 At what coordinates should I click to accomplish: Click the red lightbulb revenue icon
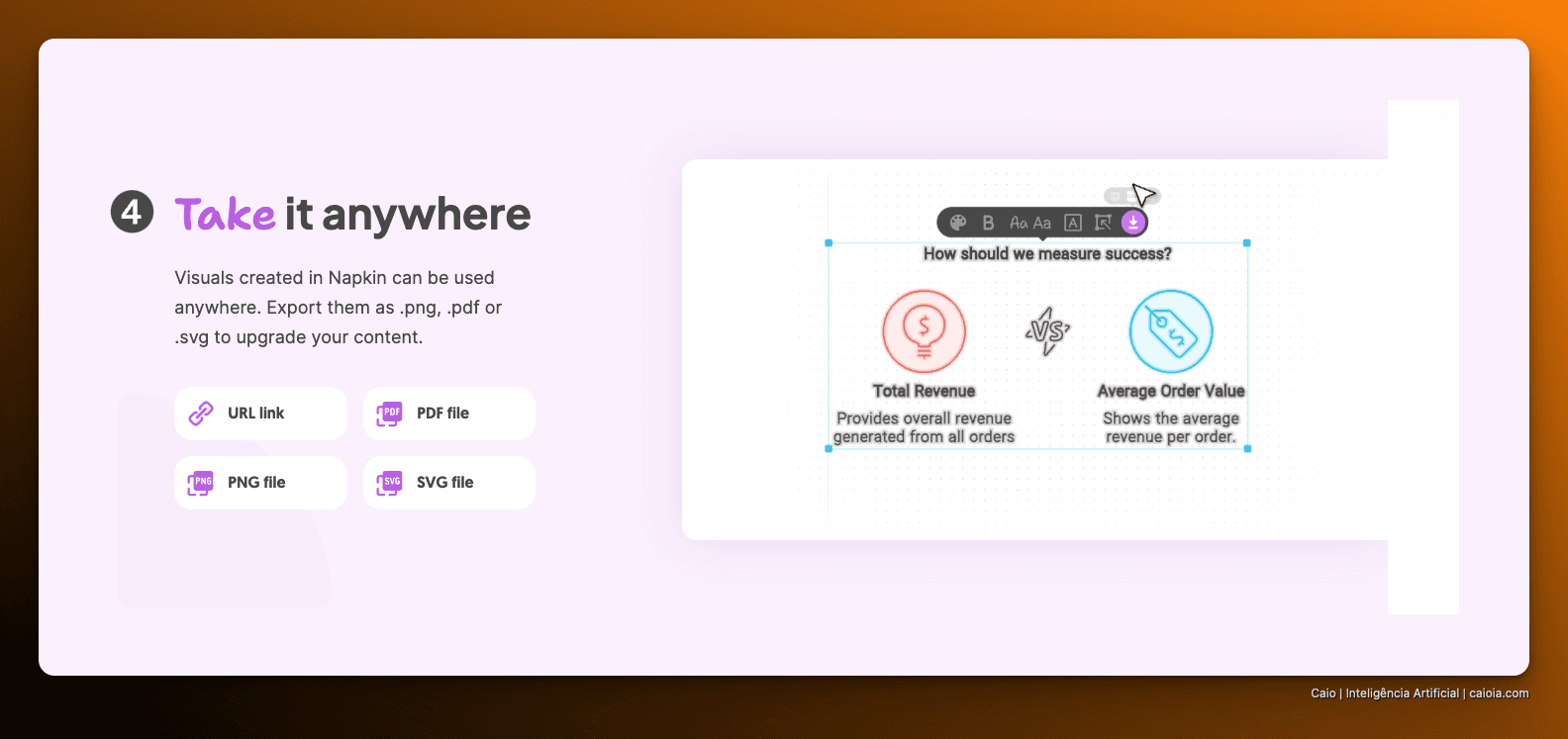(924, 331)
